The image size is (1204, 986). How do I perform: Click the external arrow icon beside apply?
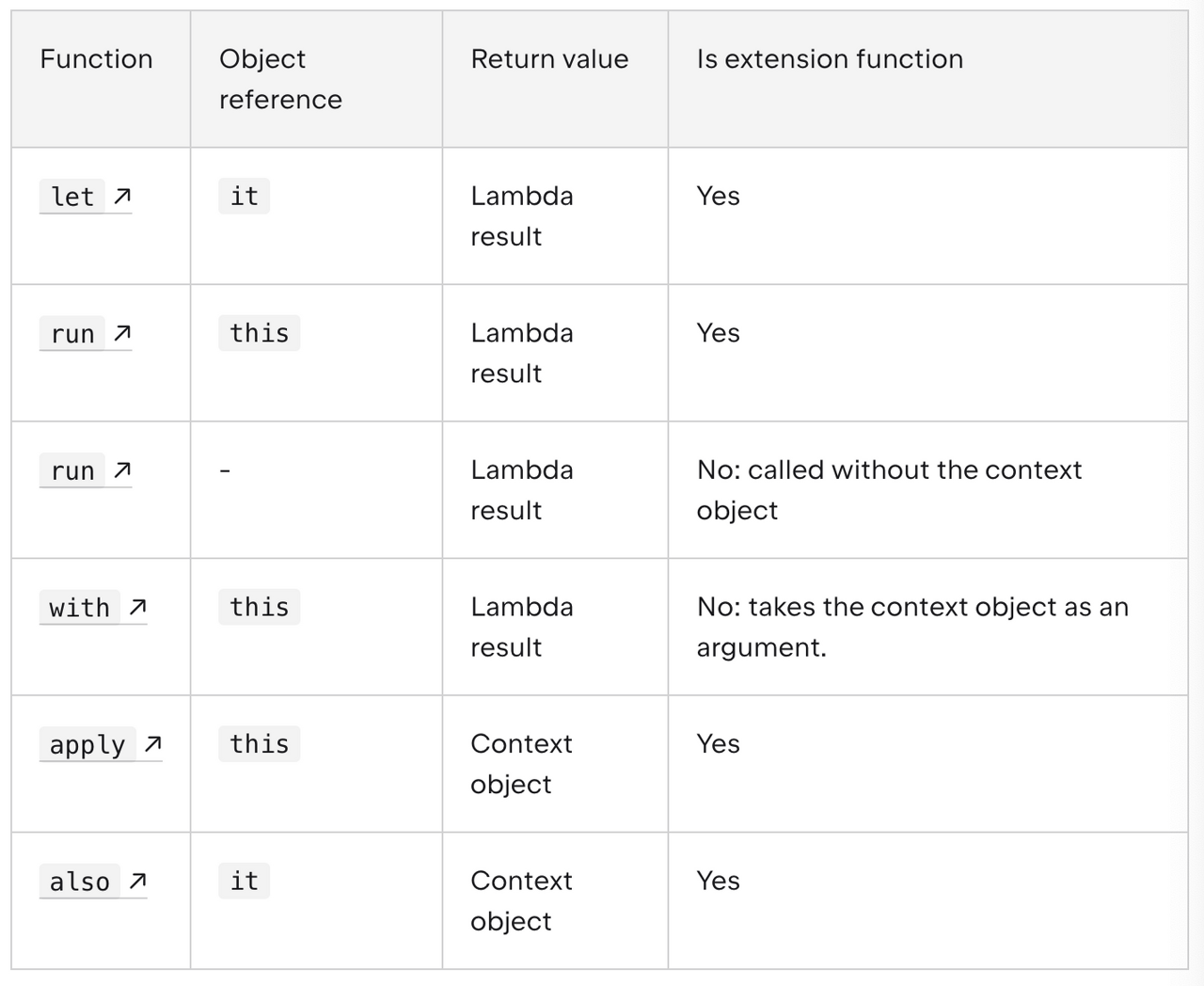click(x=152, y=744)
